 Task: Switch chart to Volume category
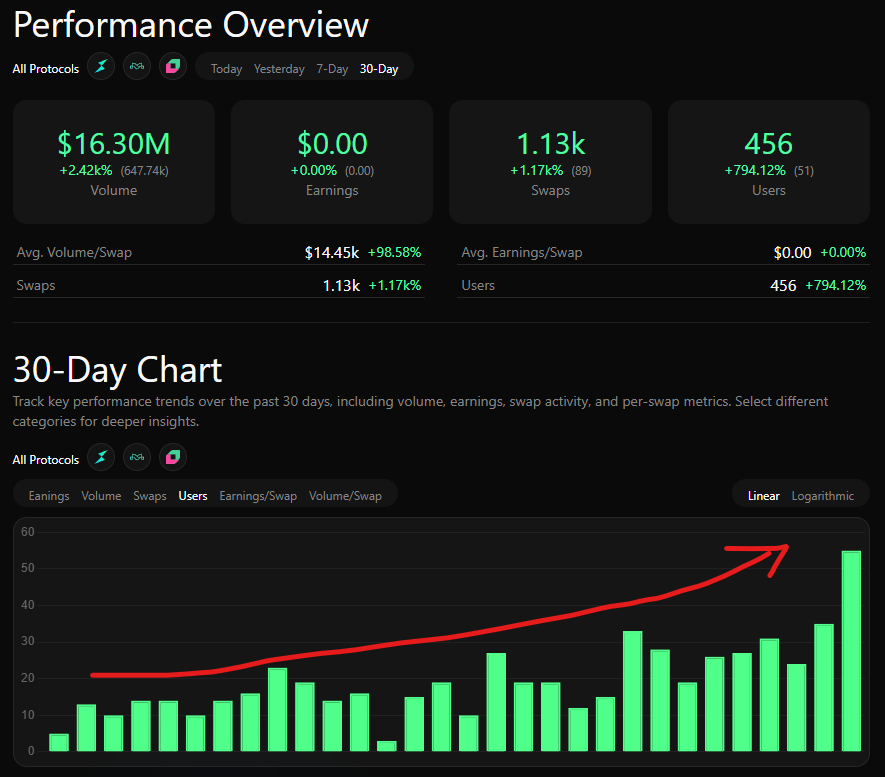(101, 496)
